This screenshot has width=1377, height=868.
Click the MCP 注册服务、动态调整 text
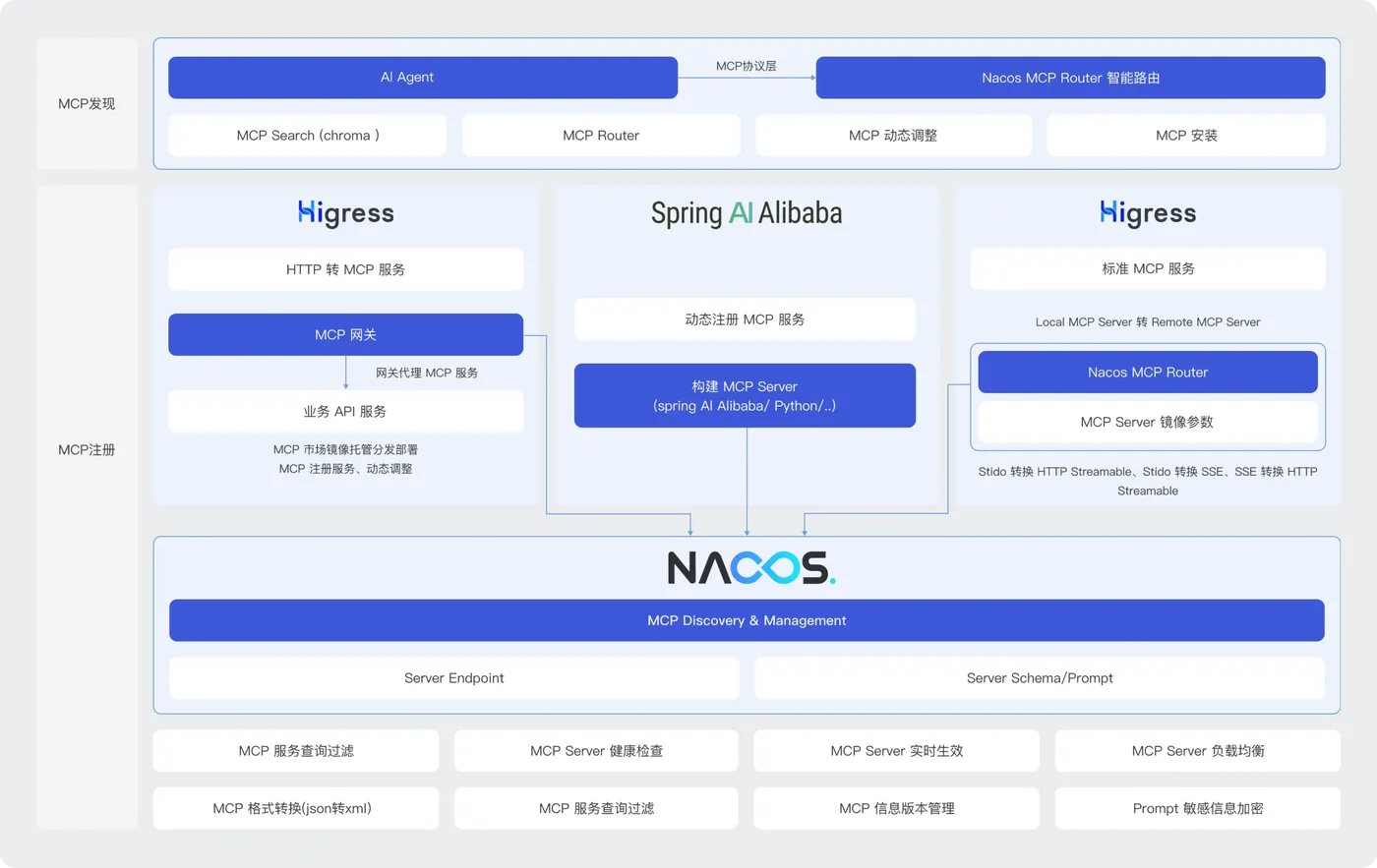pyautogui.click(x=345, y=469)
